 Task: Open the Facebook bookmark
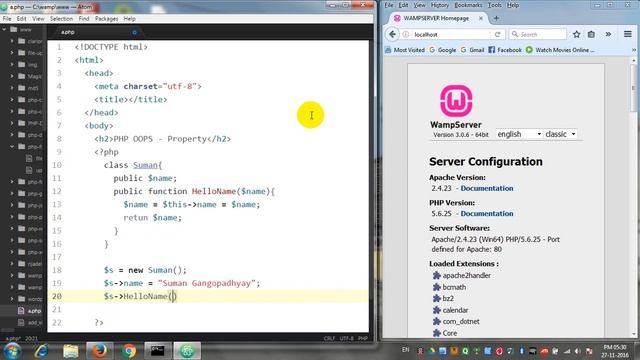pos(505,50)
